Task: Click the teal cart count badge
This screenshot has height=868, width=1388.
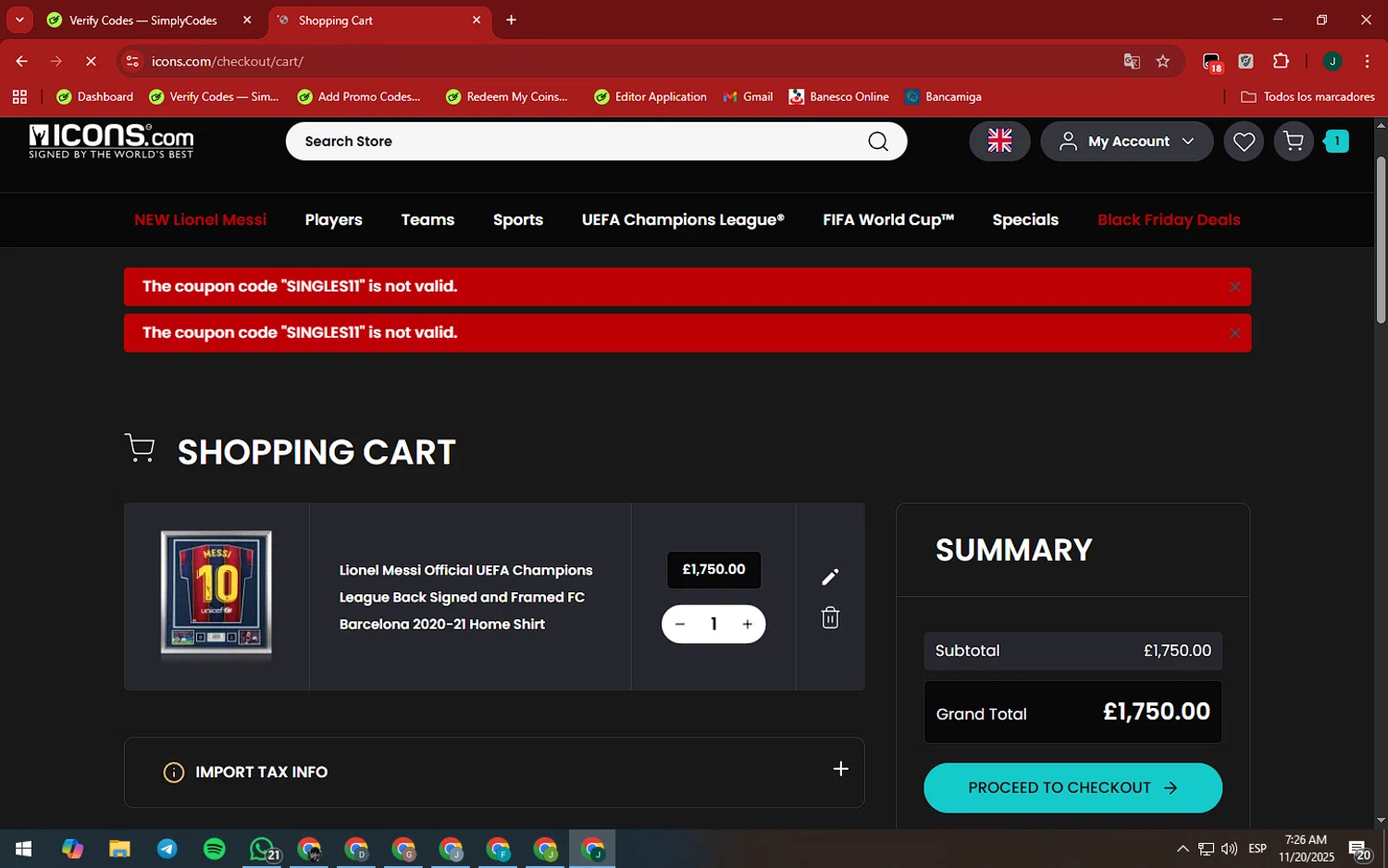Action: (1336, 142)
